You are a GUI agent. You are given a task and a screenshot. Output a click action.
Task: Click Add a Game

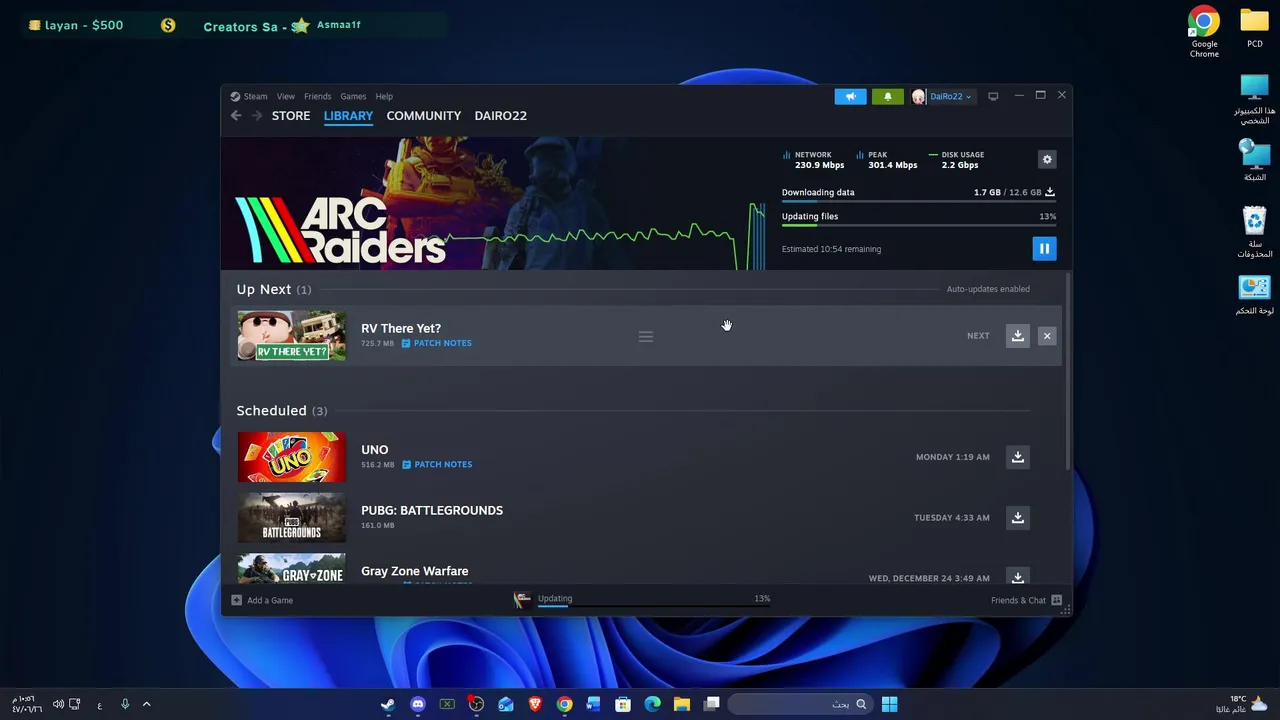click(x=262, y=600)
